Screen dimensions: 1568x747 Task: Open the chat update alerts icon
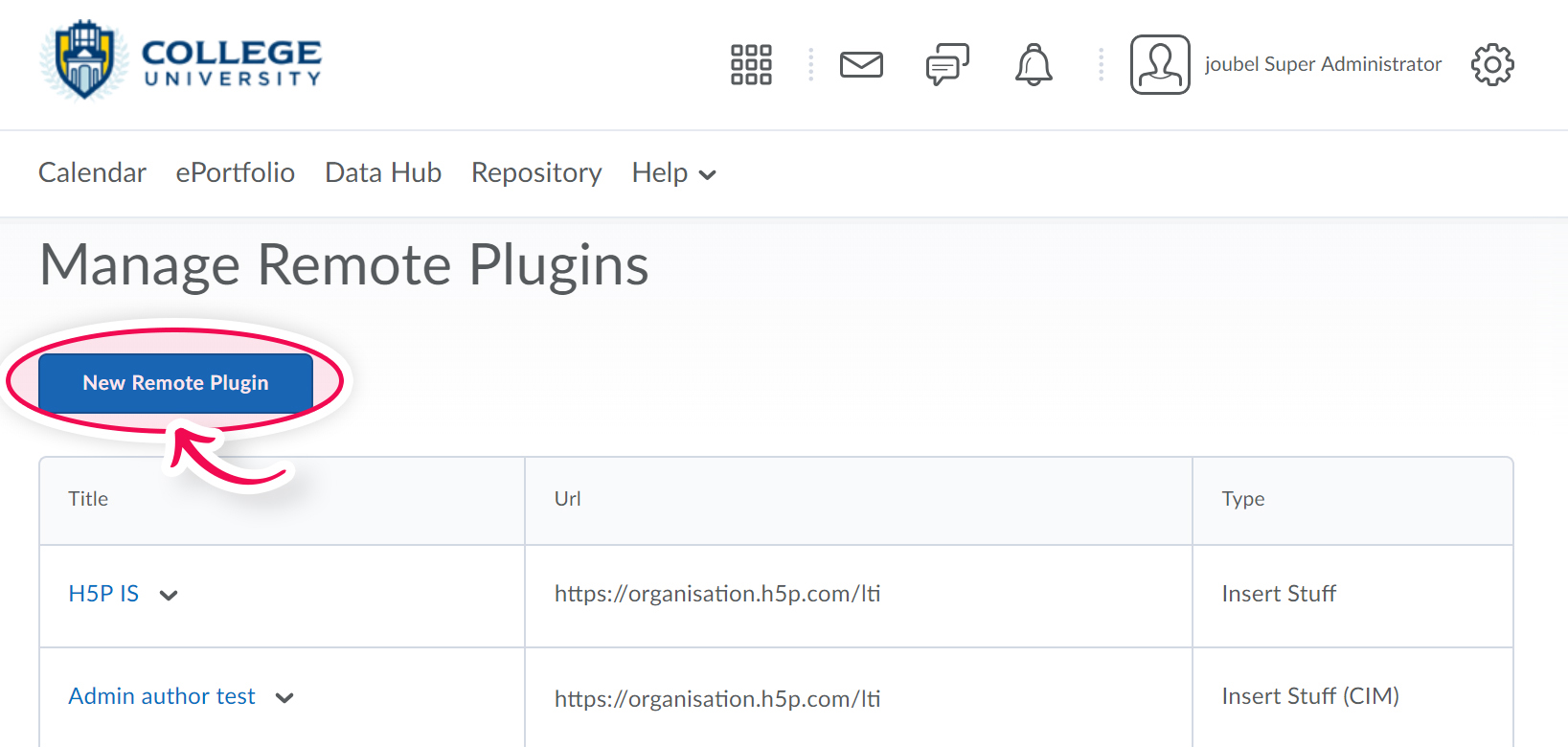coord(947,65)
